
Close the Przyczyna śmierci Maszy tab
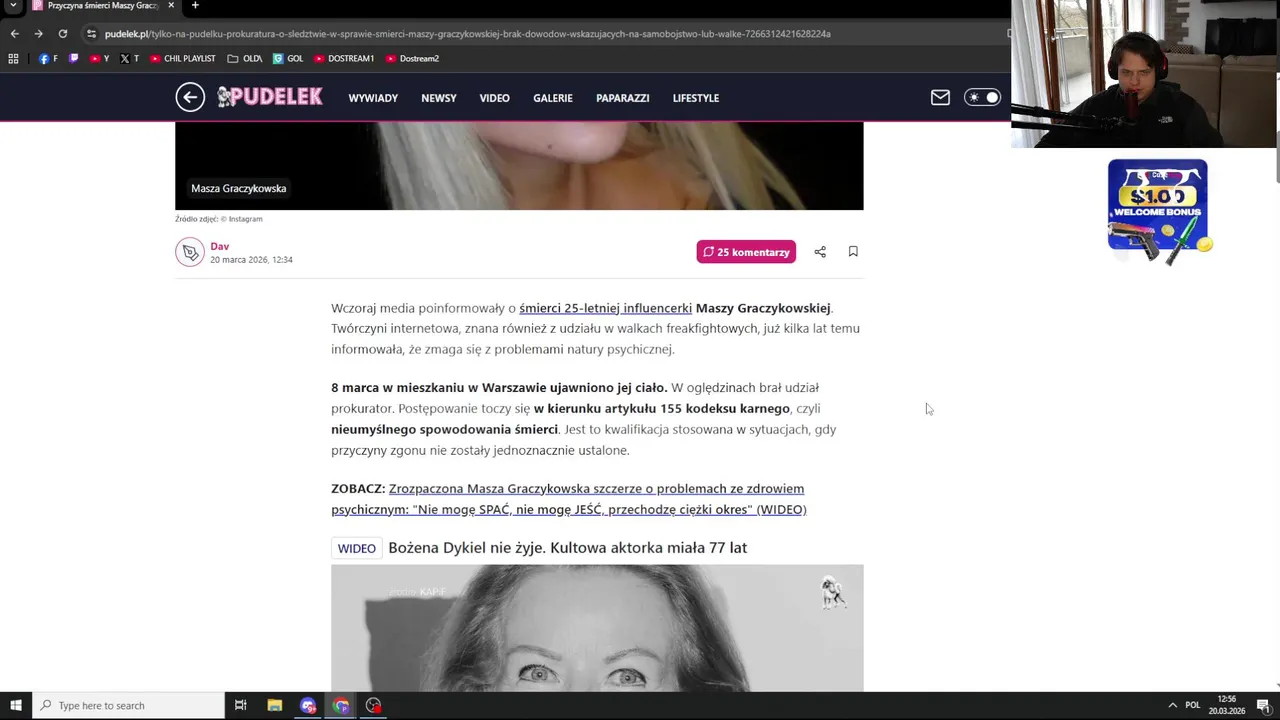(x=171, y=5)
